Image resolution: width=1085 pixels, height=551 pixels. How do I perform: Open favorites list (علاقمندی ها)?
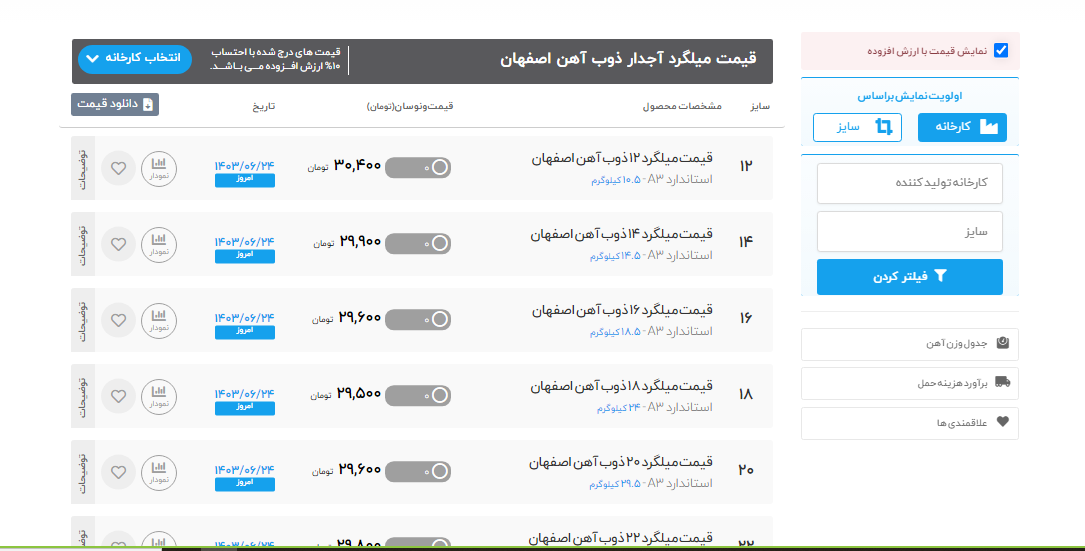909,423
